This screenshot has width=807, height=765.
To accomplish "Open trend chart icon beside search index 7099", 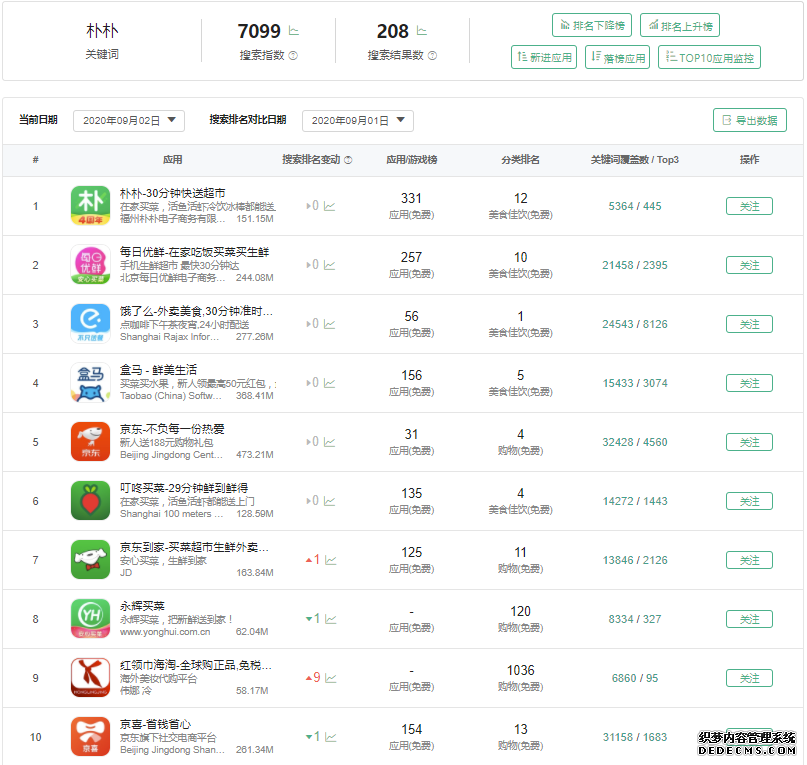I will click(x=294, y=32).
